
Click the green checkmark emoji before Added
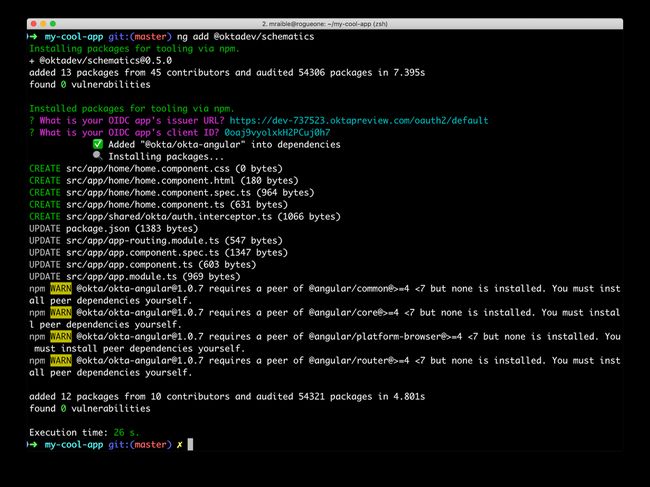coord(97,144)
